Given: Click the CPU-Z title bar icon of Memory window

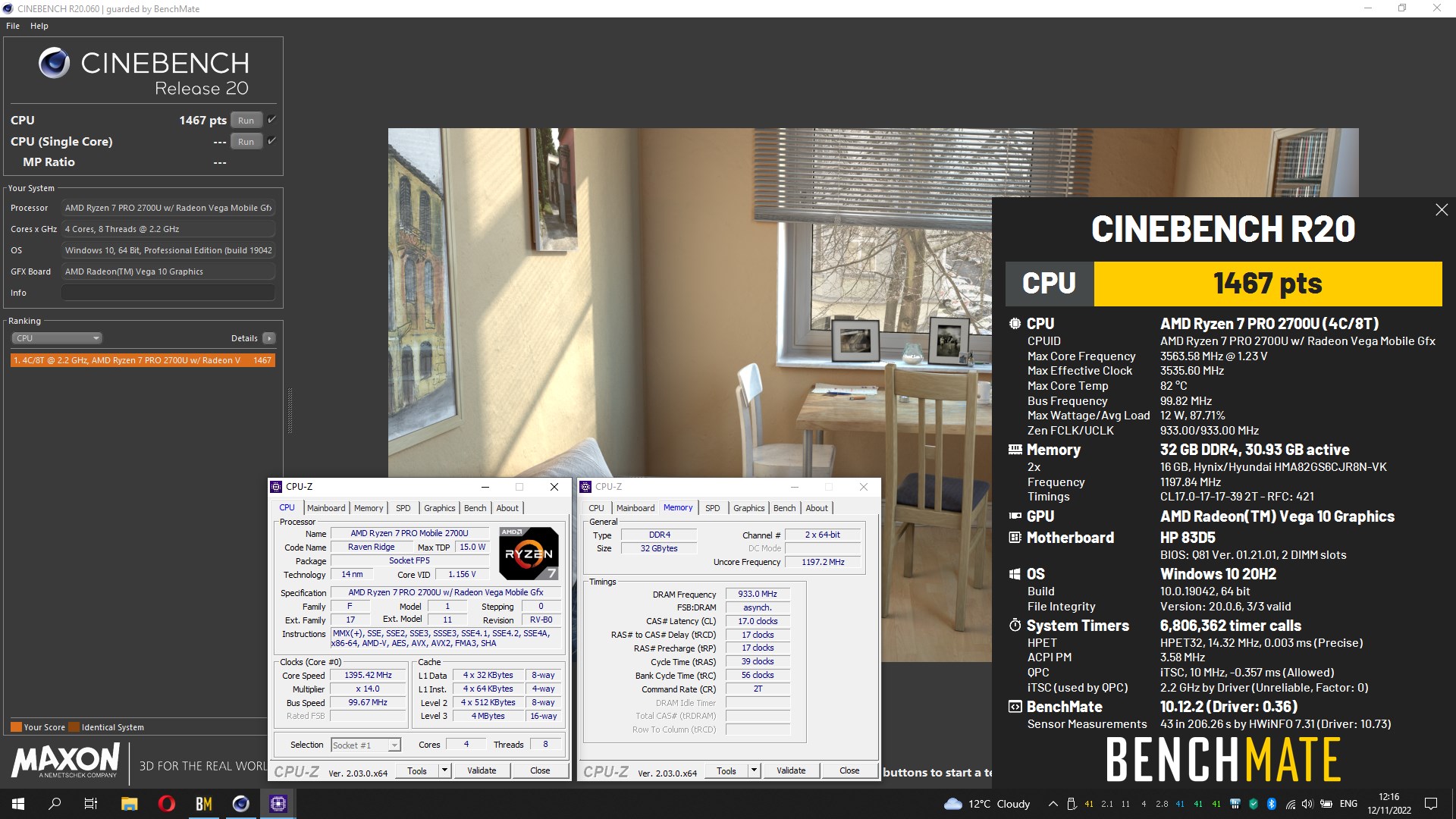Looking at the screenshot, I should [x=585, y=487].
